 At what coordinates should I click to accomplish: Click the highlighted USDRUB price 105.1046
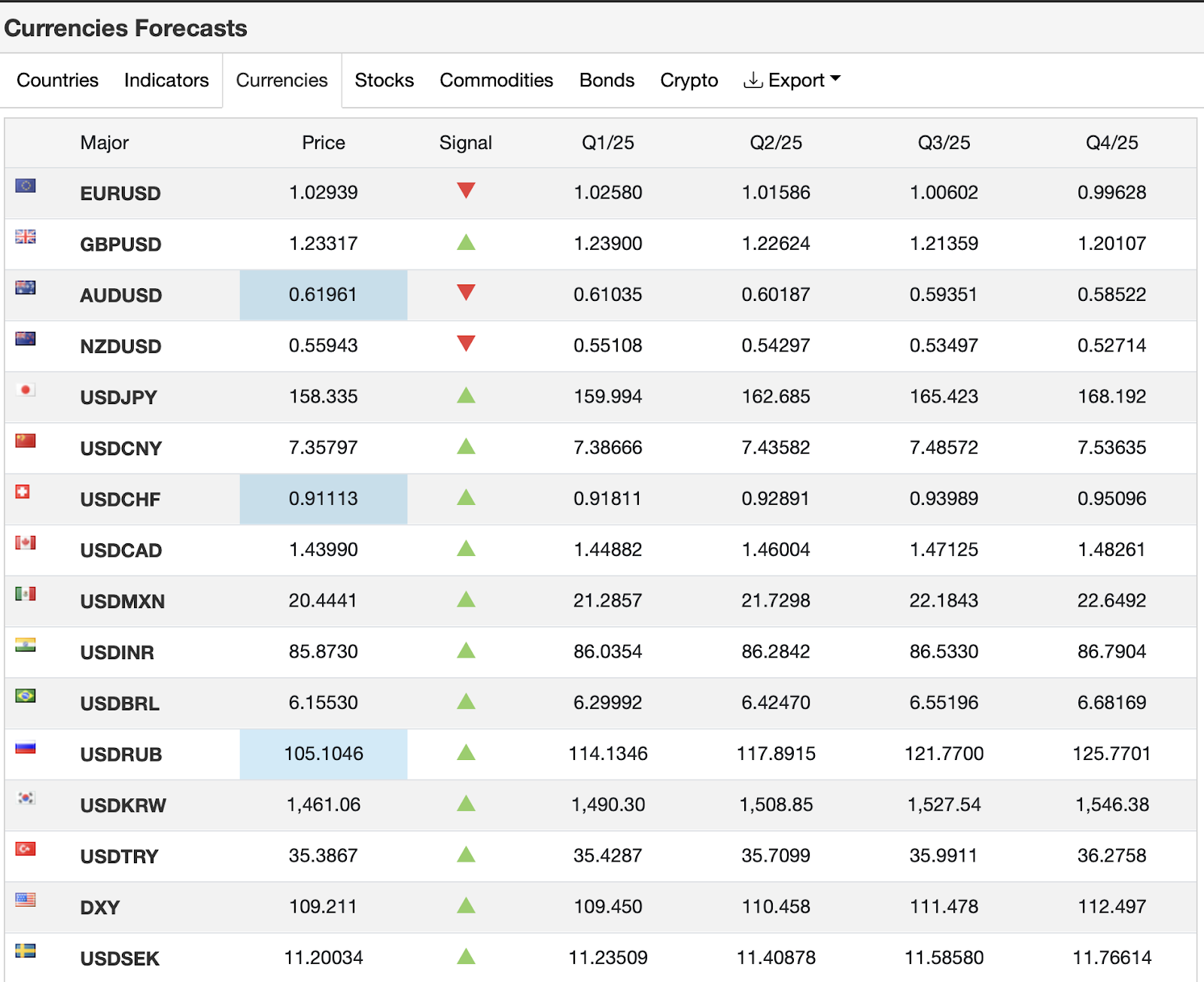point(324,754)
